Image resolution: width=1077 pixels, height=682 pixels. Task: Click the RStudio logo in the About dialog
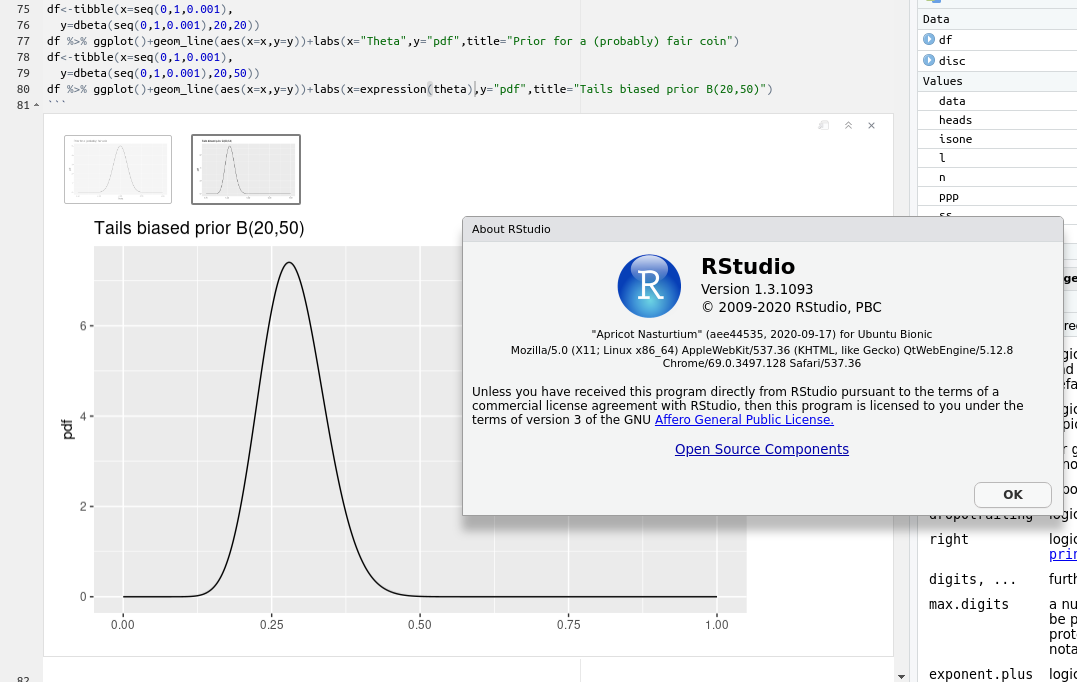coord(648,286)
